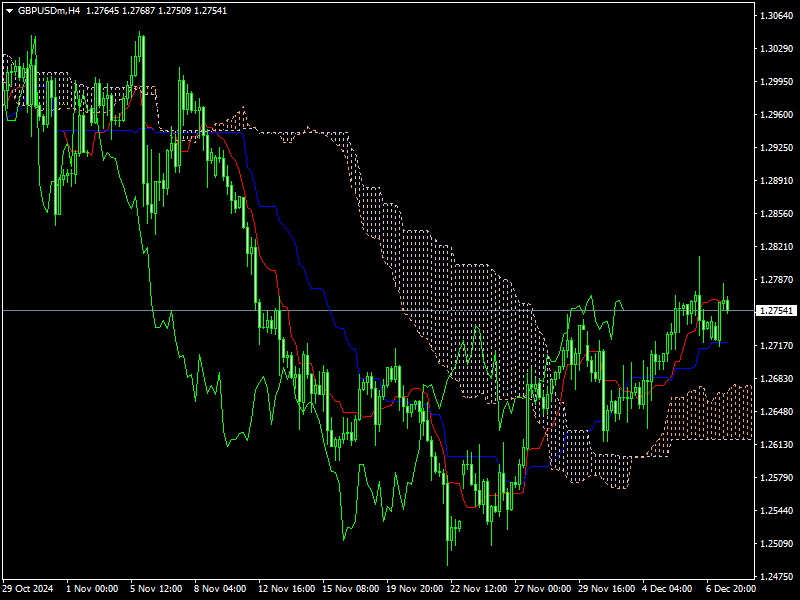Pick the 1.30640 price scale label
This screenshot has height=600, width=800.
[x=777, y=16]
